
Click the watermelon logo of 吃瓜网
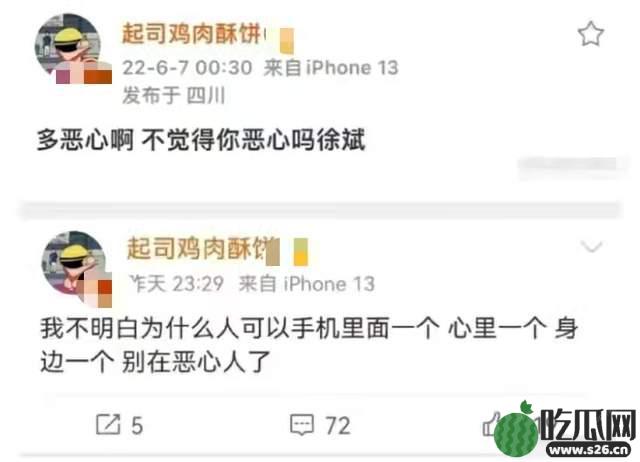coord(516,430)
